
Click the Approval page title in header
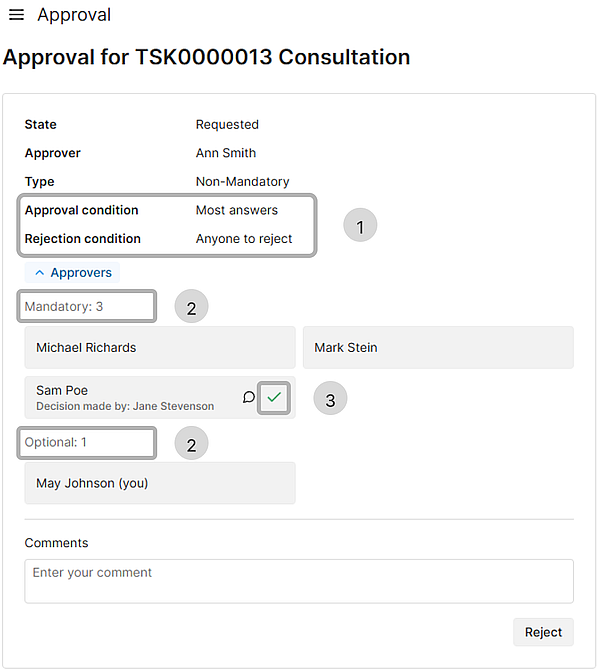point(74,15)
